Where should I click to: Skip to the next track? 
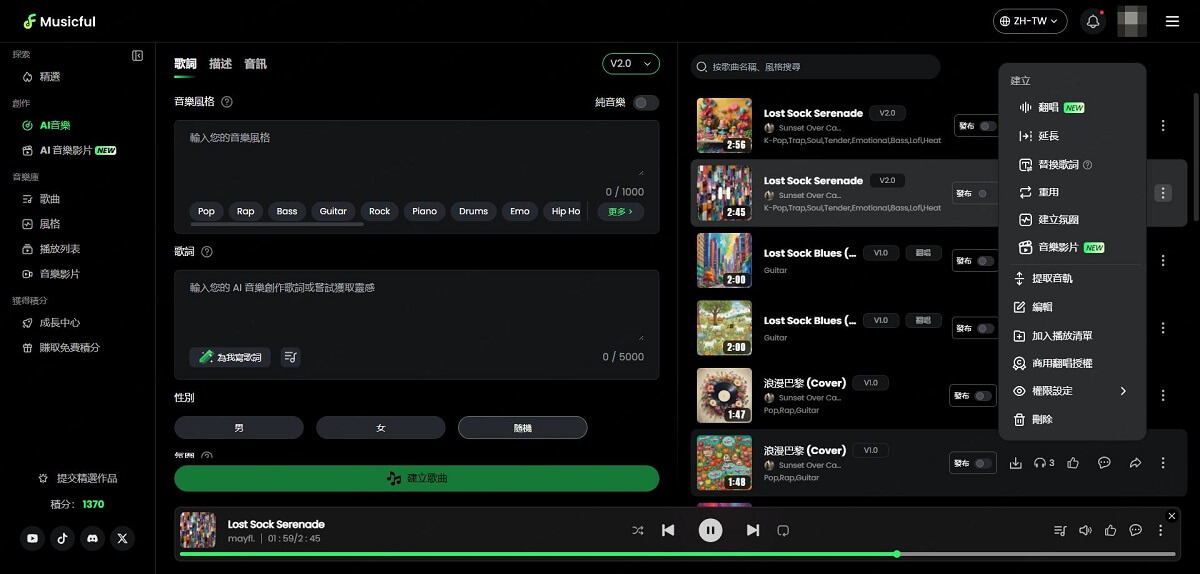coord(753,530)
